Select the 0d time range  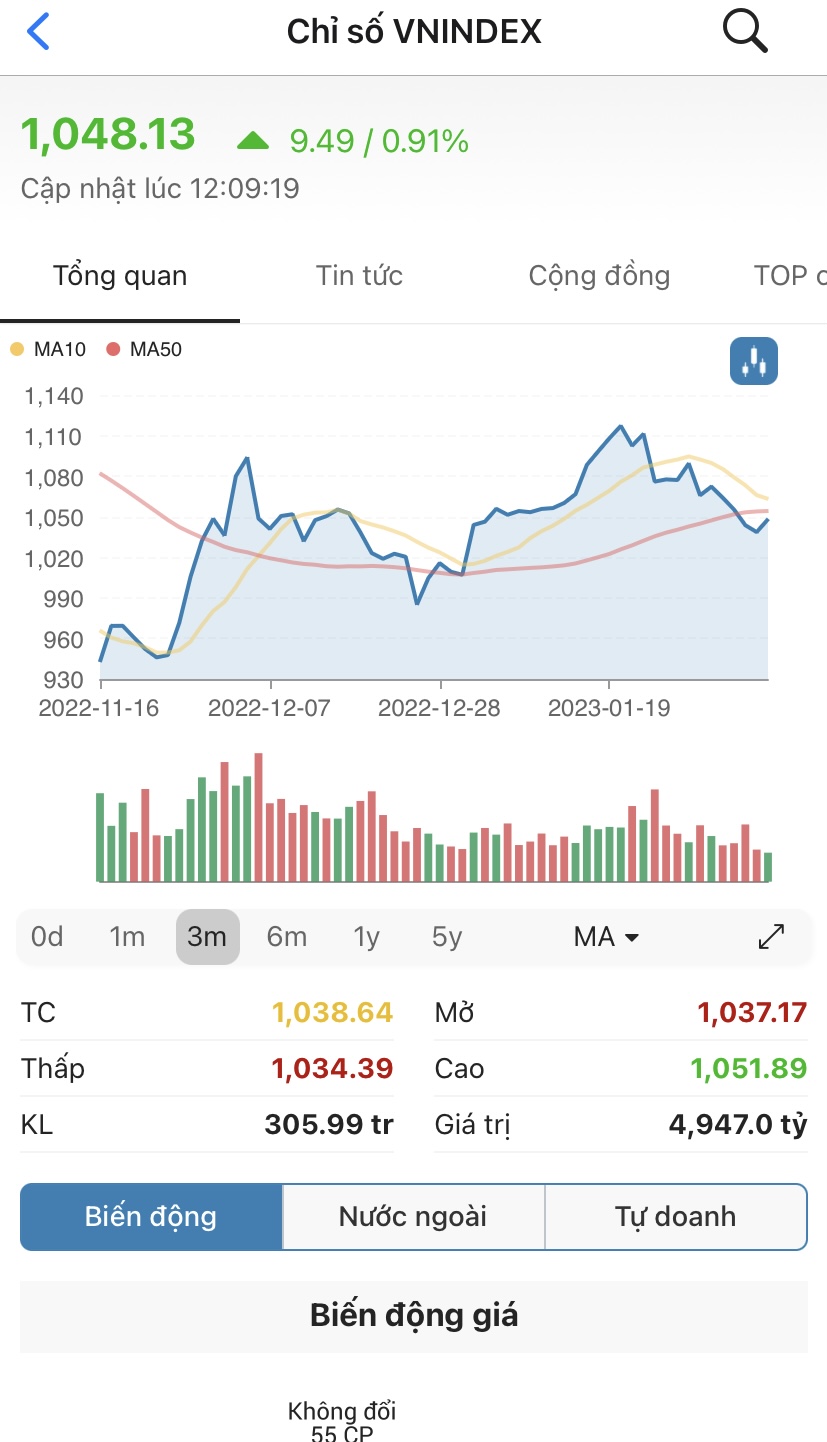(47, 937)
